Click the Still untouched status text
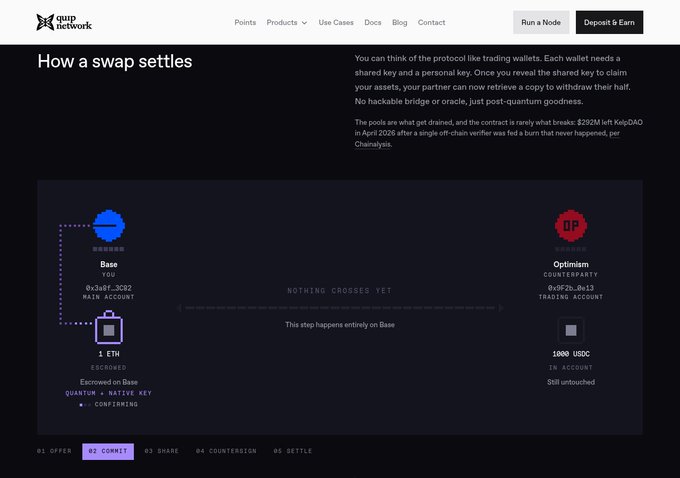 (x=571, y=382)
